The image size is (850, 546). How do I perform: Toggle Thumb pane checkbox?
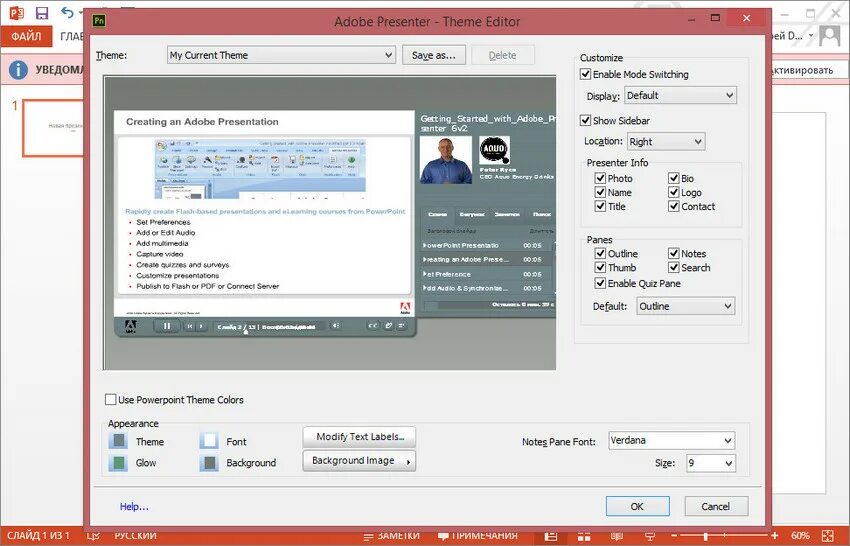(600, 267)
